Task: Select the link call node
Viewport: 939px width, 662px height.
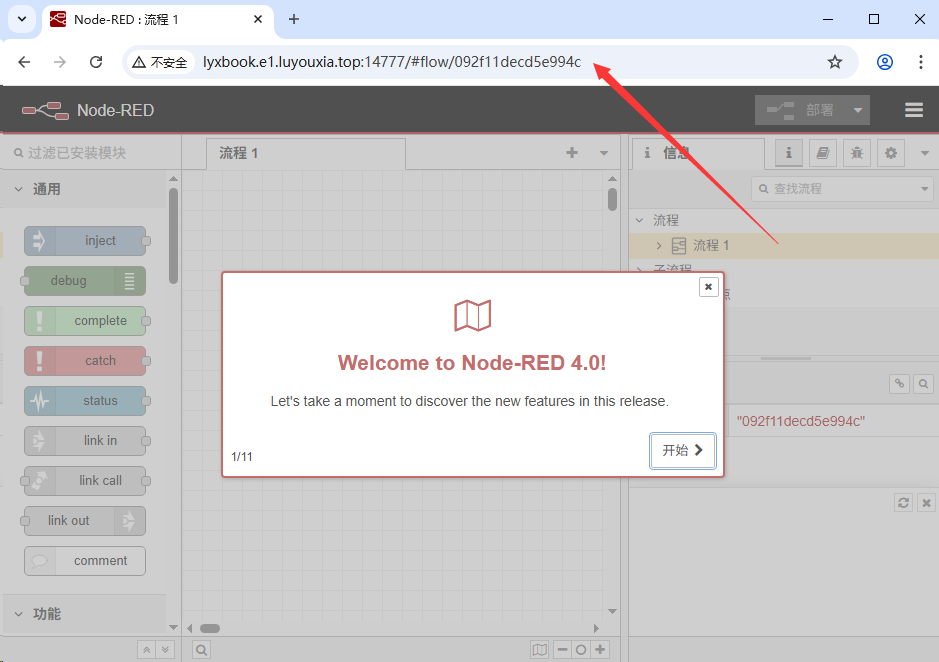Action: click(x=85, y=481)
